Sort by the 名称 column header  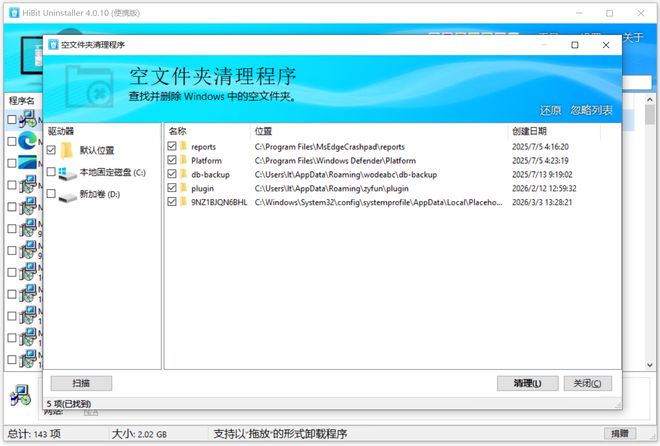207,131
